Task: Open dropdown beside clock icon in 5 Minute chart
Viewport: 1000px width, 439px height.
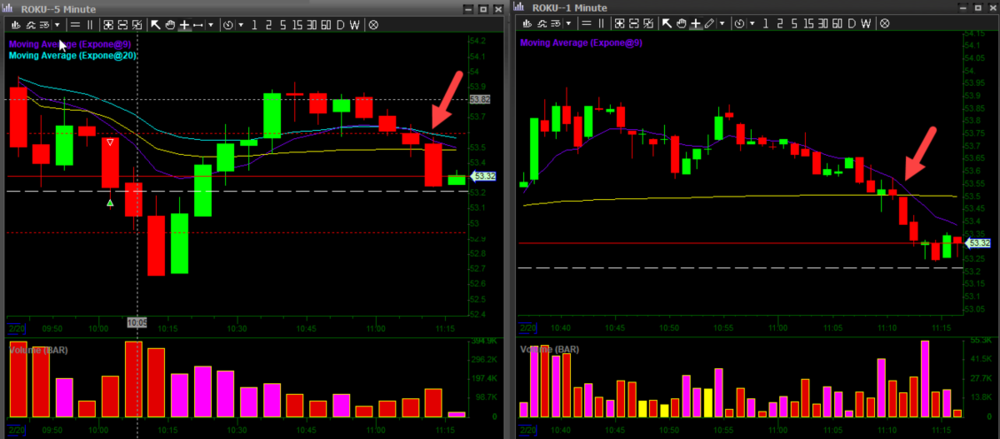Action: [242, 23]
